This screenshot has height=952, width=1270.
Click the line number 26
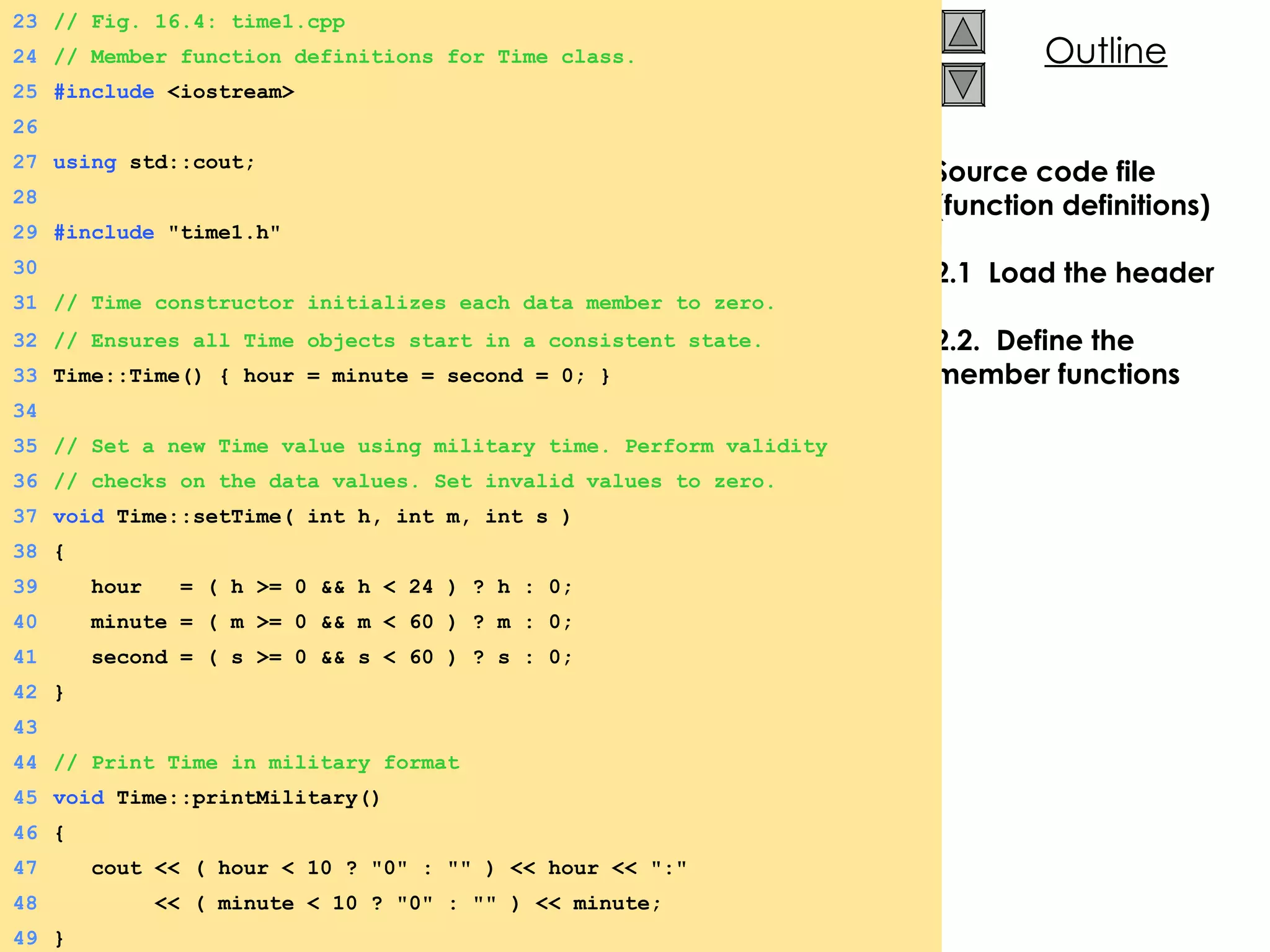(25, 127)
